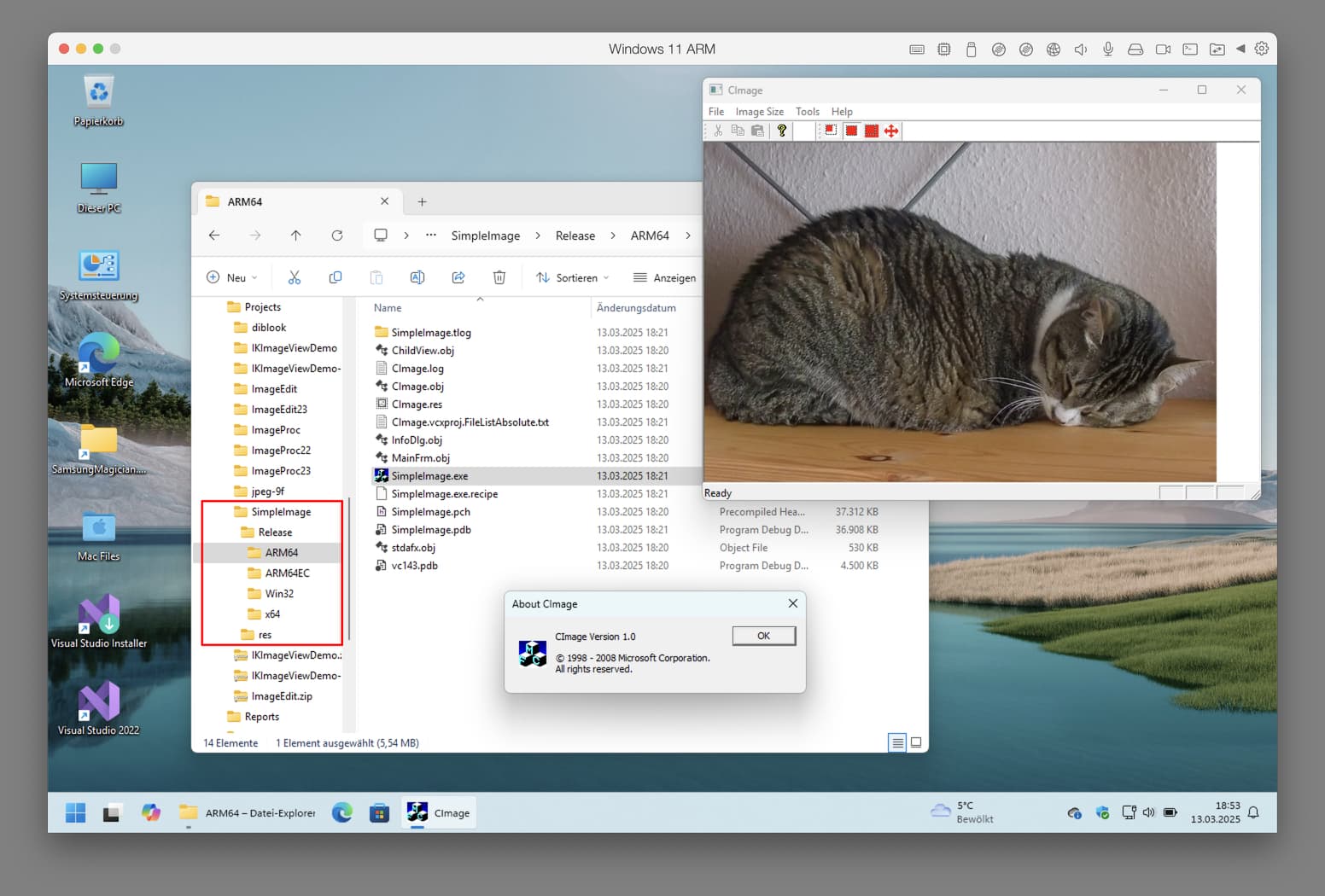Click the weather widget 5°C Bewölkt
The height and width of the screenshot is (896, 1325).
[962, 812]
